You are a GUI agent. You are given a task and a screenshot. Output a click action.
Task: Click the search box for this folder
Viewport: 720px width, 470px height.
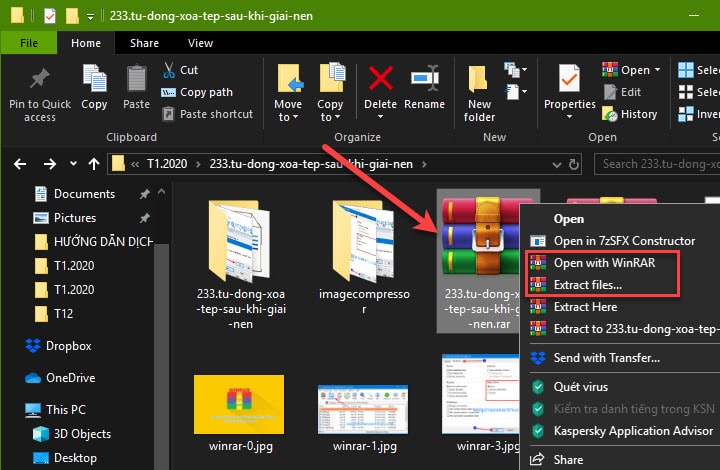657,164
